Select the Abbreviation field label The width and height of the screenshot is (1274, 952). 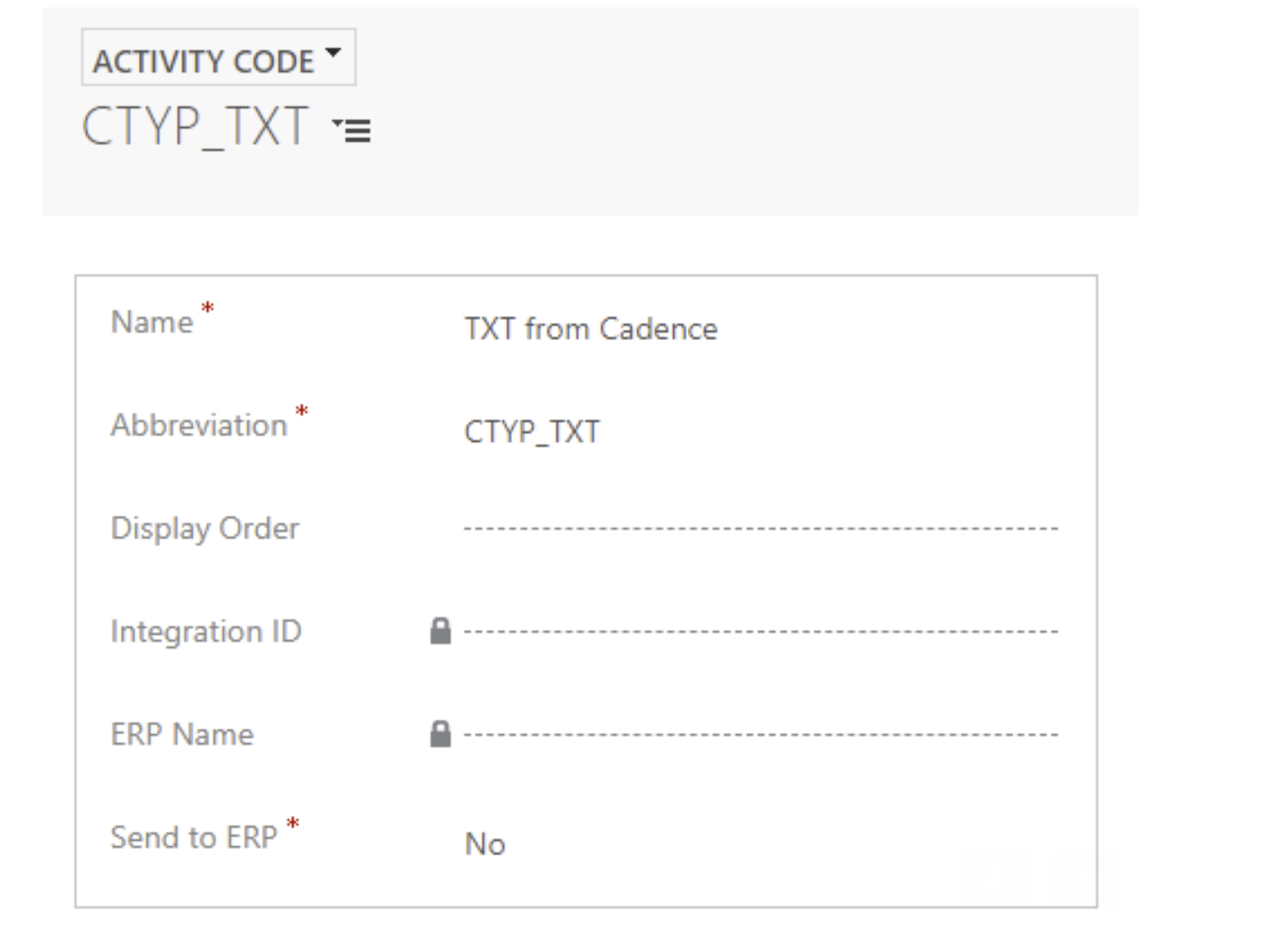199,425
